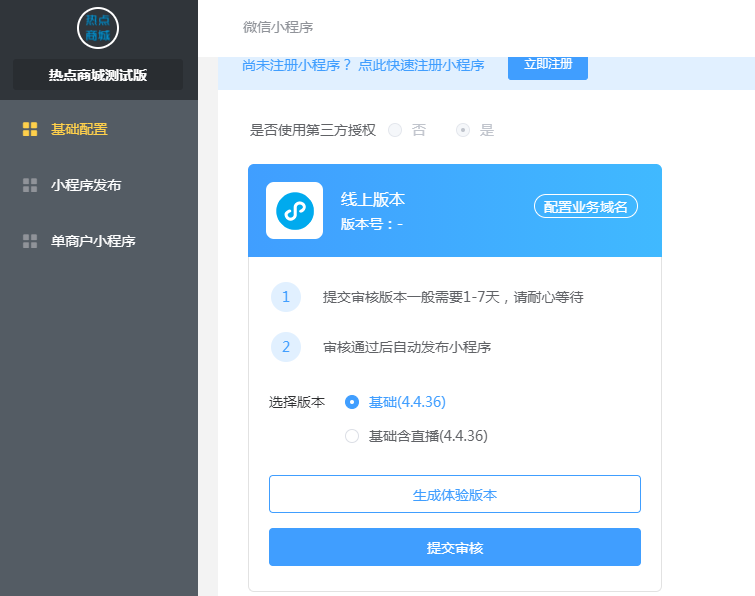Image resolution: width=755 pixels, height=596 pixels.
Task: Click the step 1 number circle
Action: (286, 297)
